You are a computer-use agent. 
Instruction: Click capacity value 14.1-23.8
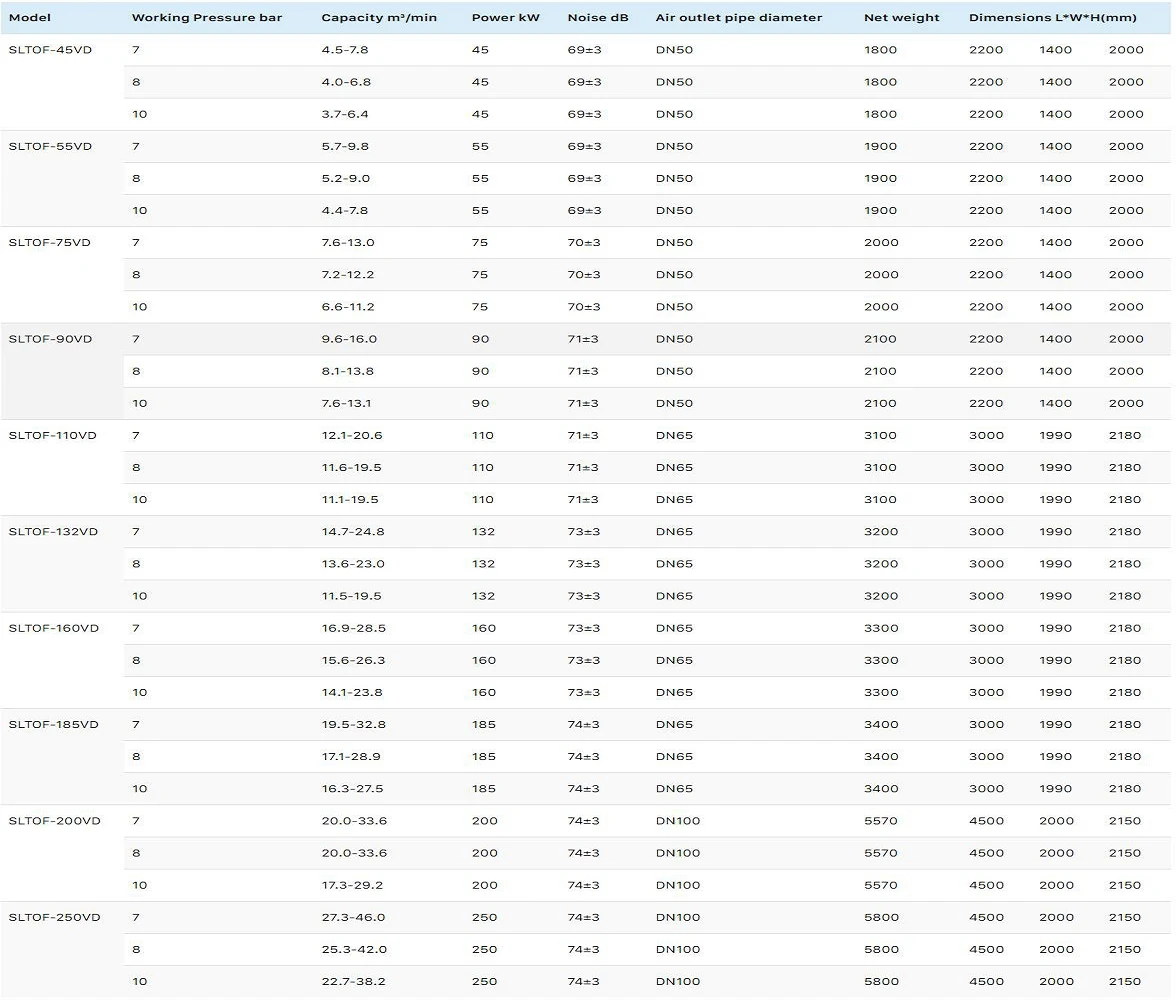[352, 692]
